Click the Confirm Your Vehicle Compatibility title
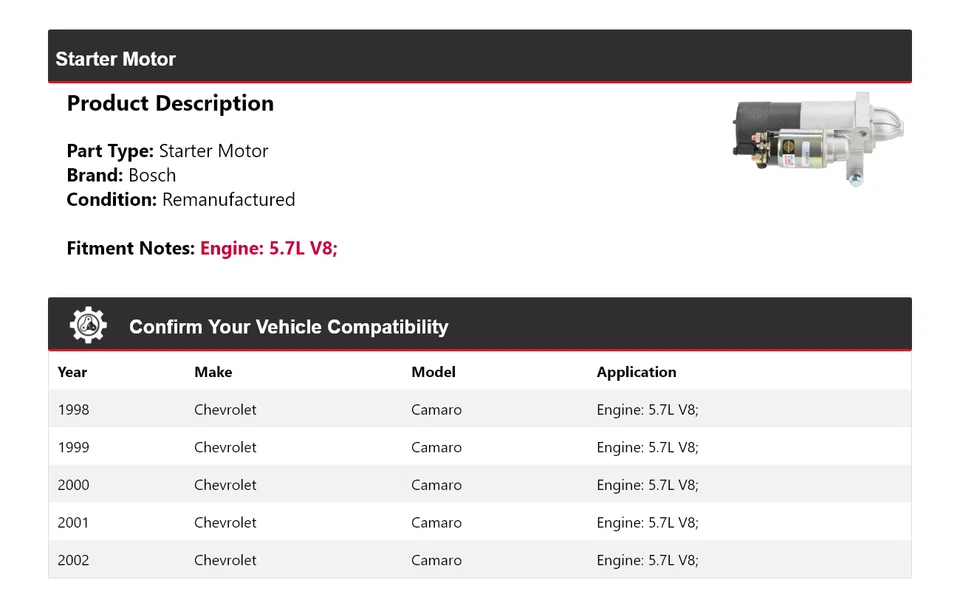The image size is (960, 608). [288, 327]
